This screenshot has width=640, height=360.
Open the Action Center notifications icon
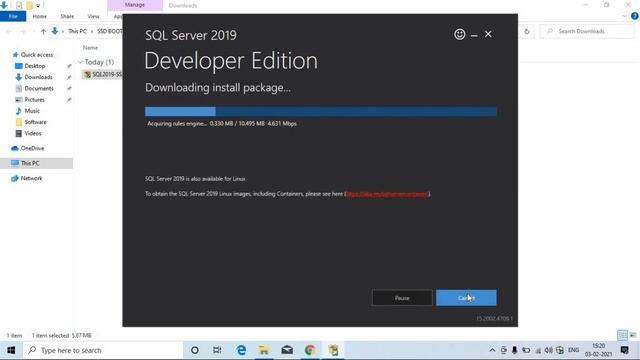point(624,350)
